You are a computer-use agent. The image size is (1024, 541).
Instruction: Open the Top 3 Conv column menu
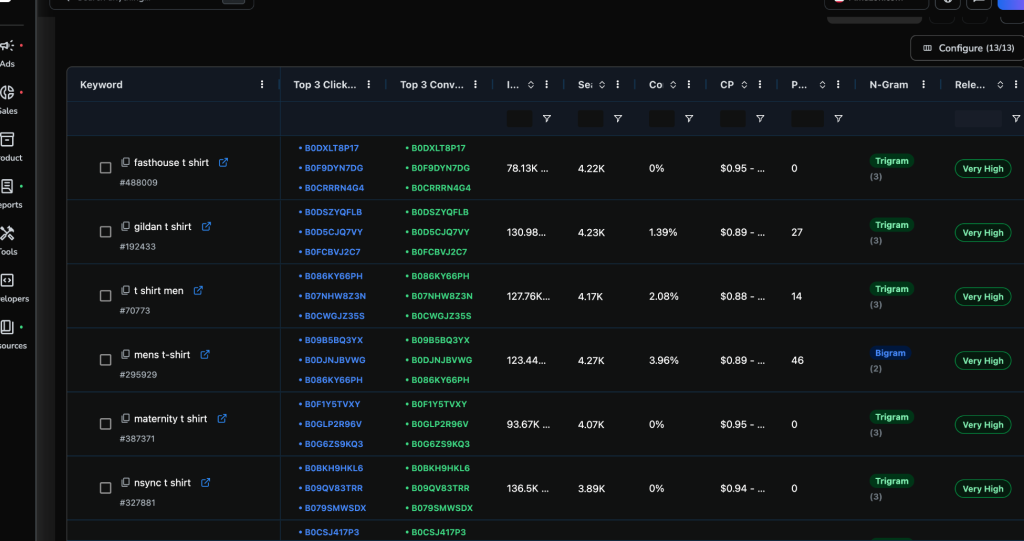coord(475,84)
